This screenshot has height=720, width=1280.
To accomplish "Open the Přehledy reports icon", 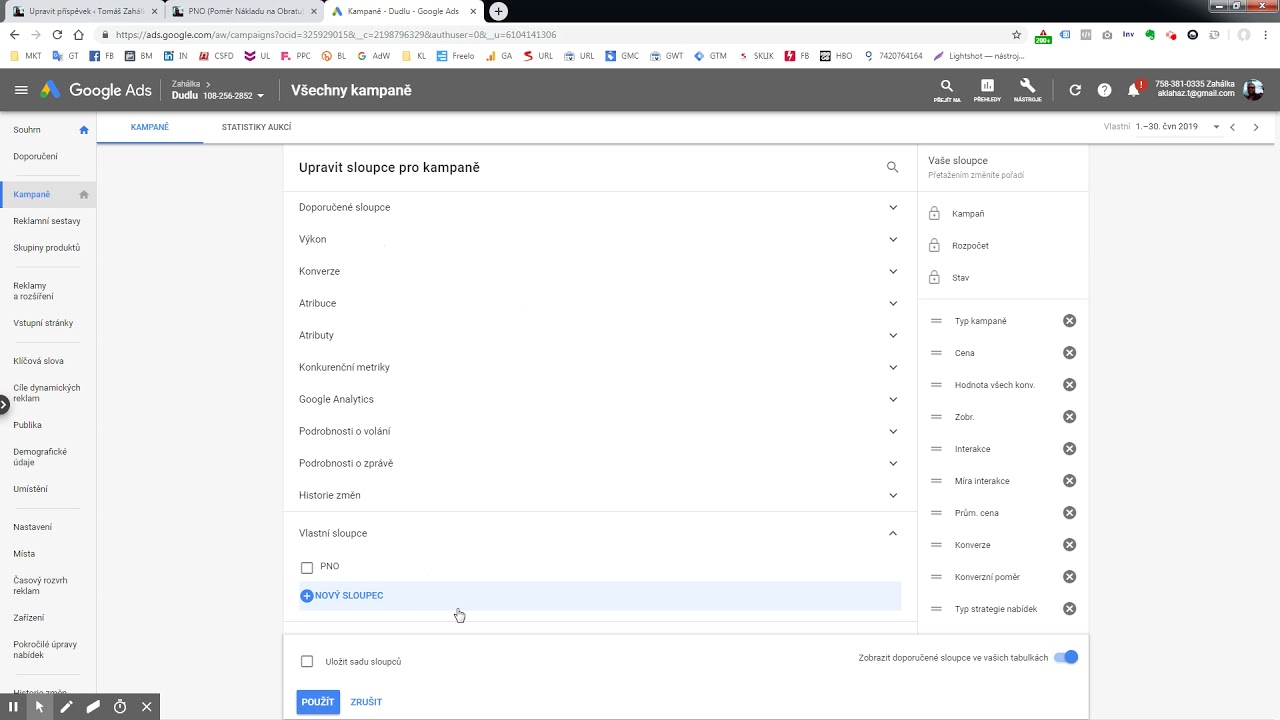I will pos(987,90).
